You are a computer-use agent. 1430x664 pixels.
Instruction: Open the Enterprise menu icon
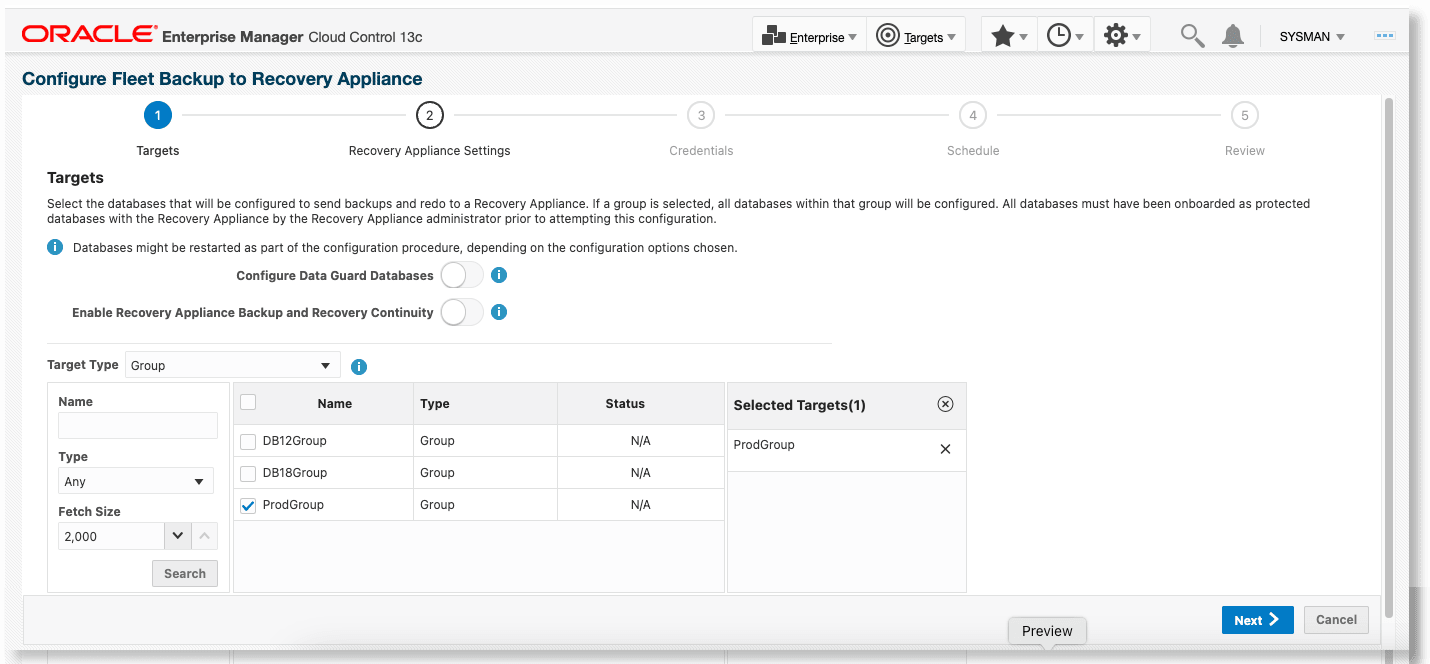click(778, 35)
